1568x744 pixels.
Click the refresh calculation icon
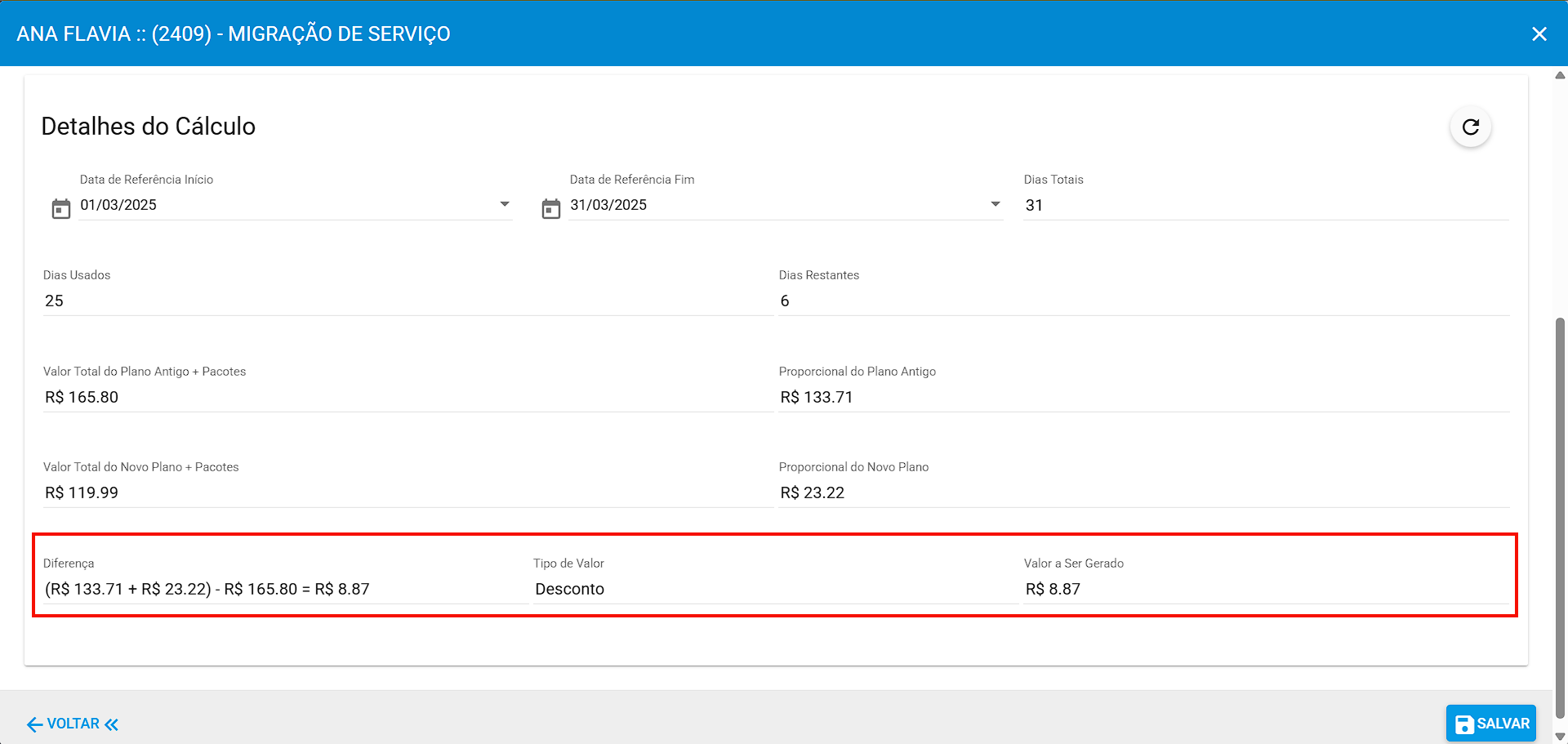click(x=1471, y=127)
